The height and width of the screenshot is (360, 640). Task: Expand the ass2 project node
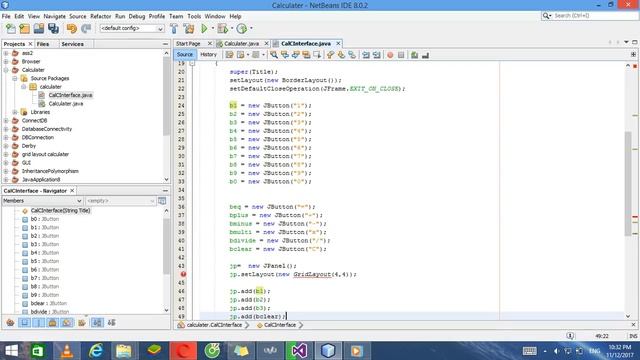6,53
